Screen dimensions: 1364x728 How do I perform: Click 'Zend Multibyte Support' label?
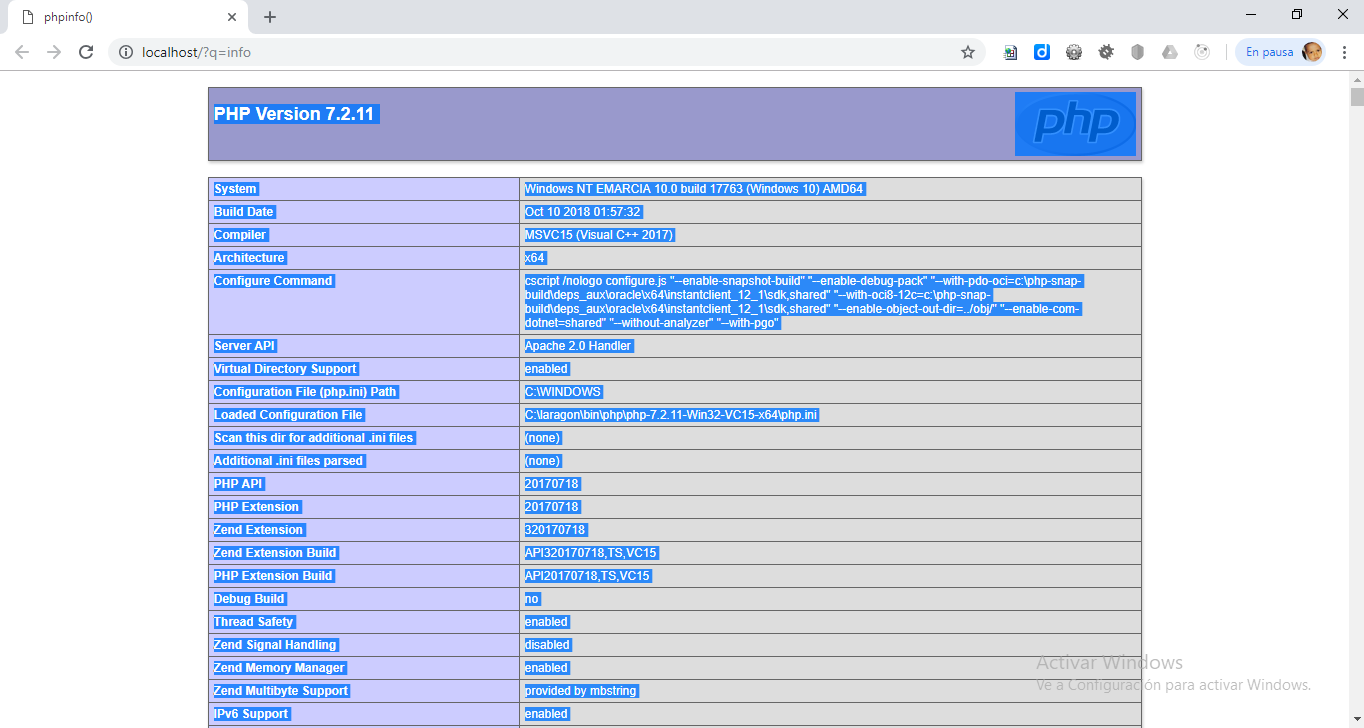click(x=281, y=691)
